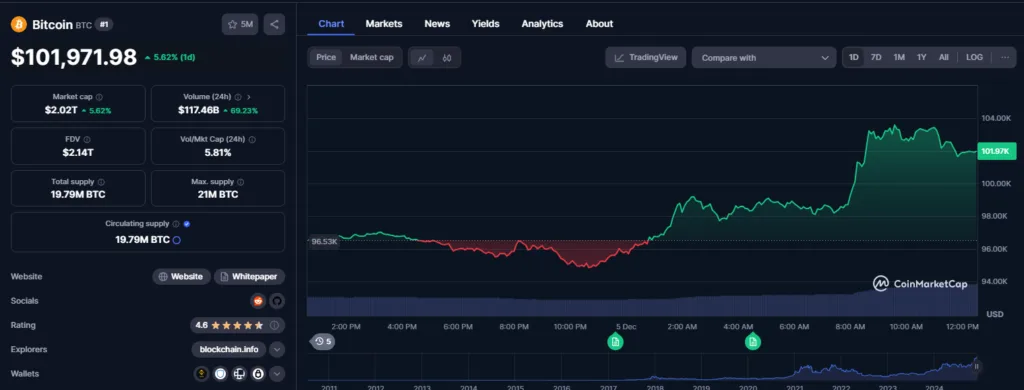Click the $117.46B volume value
1024x390 pixels.
pos(199,110)
